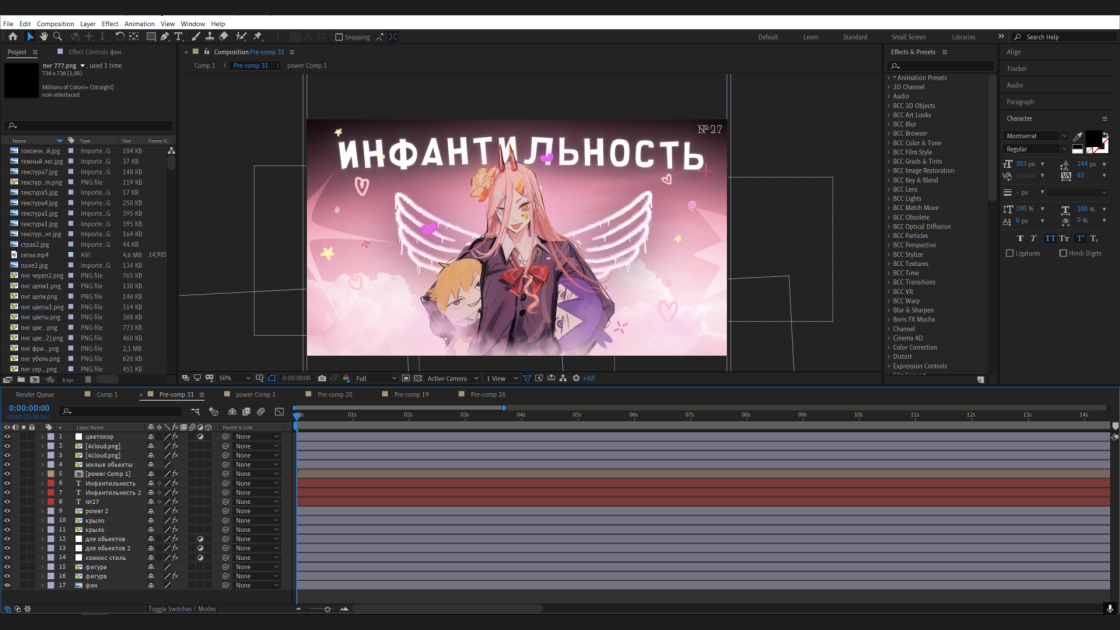Select the Small Screen workspace
Screen dimensions: 1120x630
click(908, 37)
